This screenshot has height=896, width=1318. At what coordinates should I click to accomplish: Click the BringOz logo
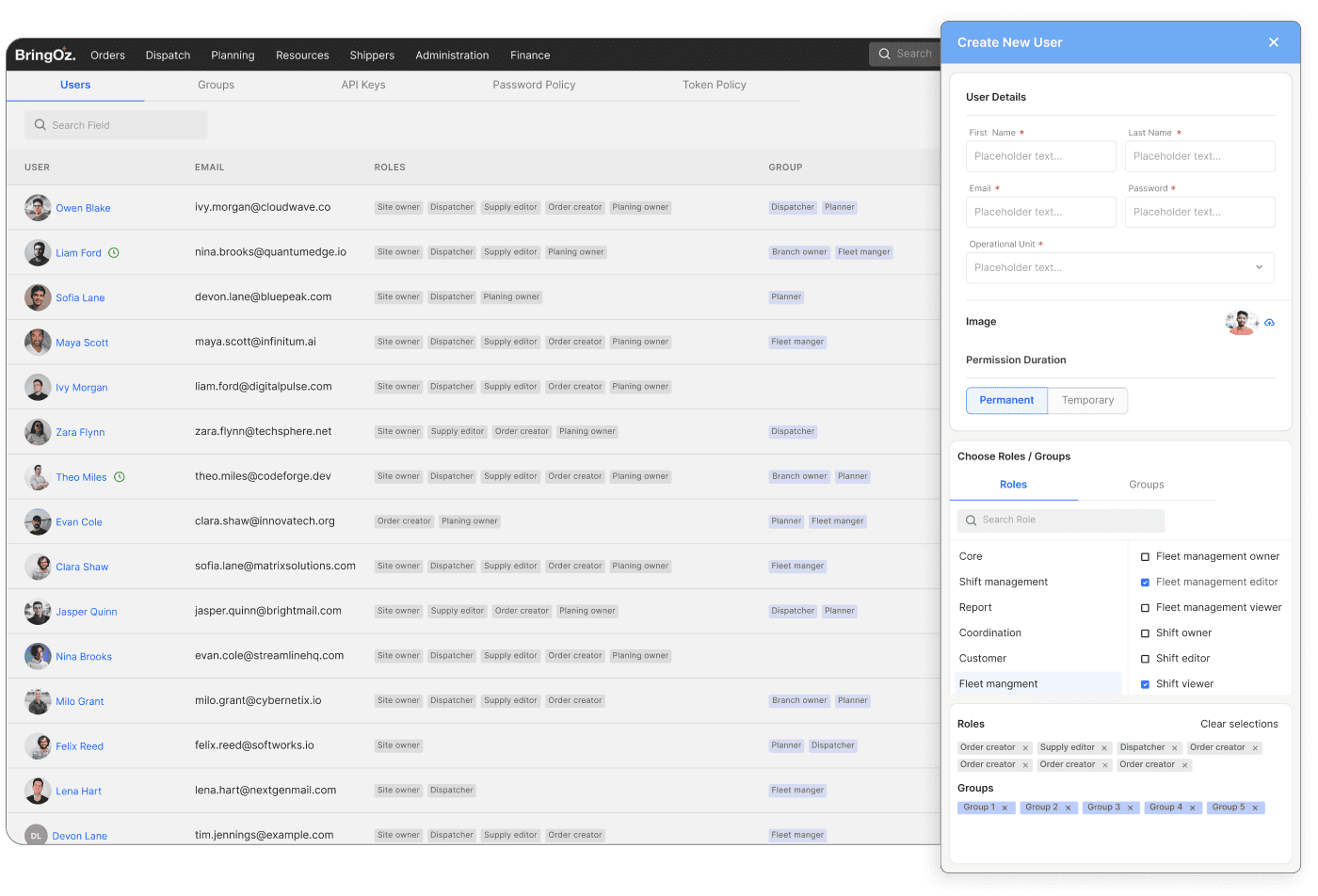tap(45, 55)
